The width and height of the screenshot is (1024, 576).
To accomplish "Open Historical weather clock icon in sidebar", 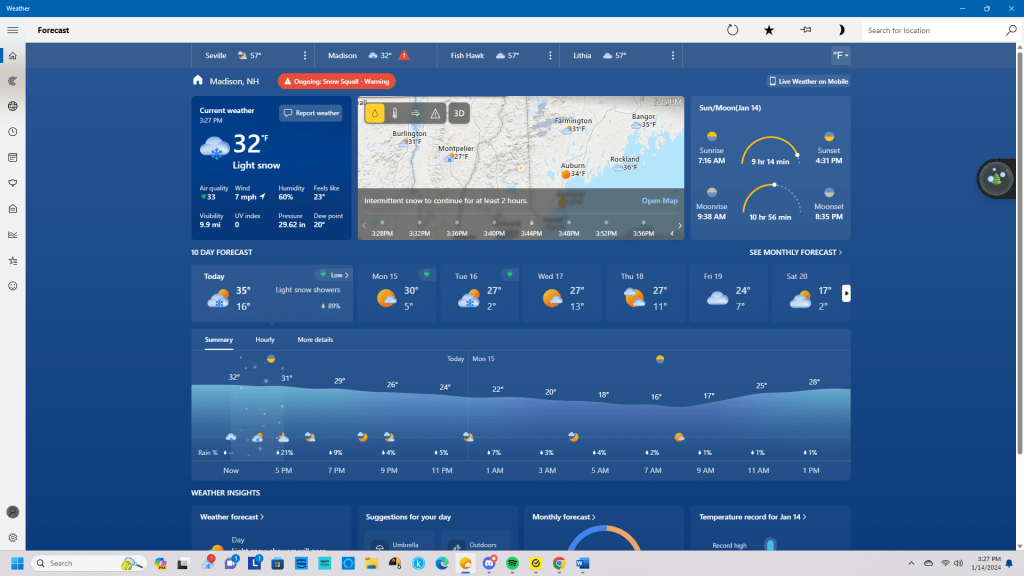I will (13, 132).
